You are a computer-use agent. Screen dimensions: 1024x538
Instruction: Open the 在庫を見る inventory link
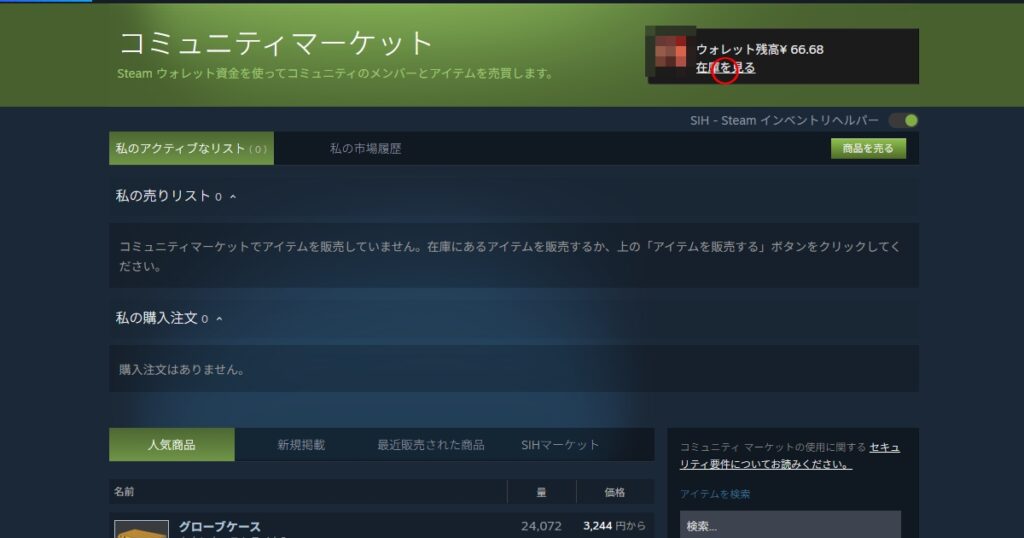725,68
